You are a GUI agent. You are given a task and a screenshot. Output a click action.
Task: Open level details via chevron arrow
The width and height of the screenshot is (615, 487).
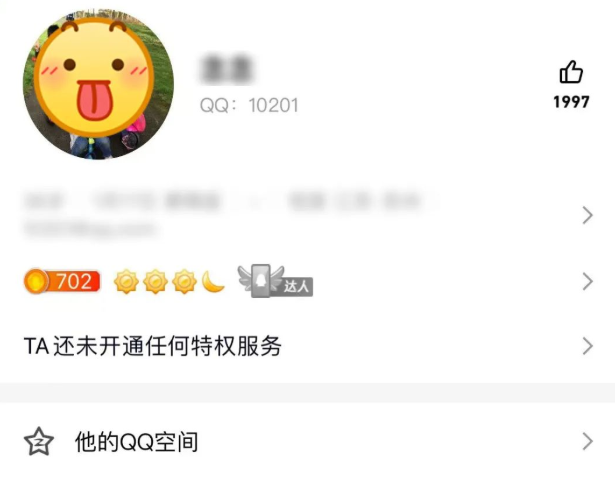click(x=587, y=282)
